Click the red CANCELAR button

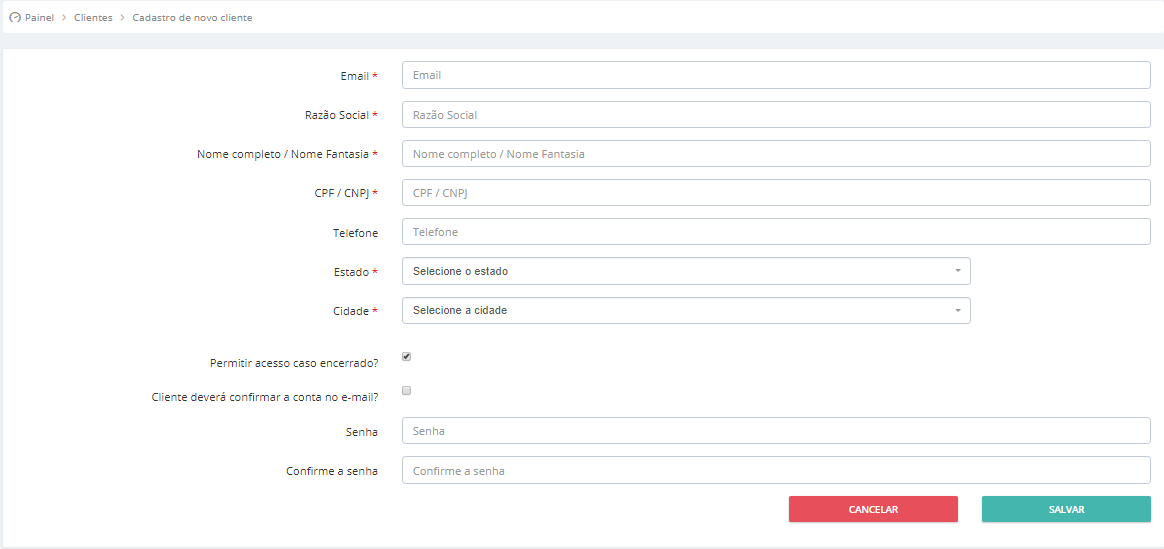click(873, 510)
